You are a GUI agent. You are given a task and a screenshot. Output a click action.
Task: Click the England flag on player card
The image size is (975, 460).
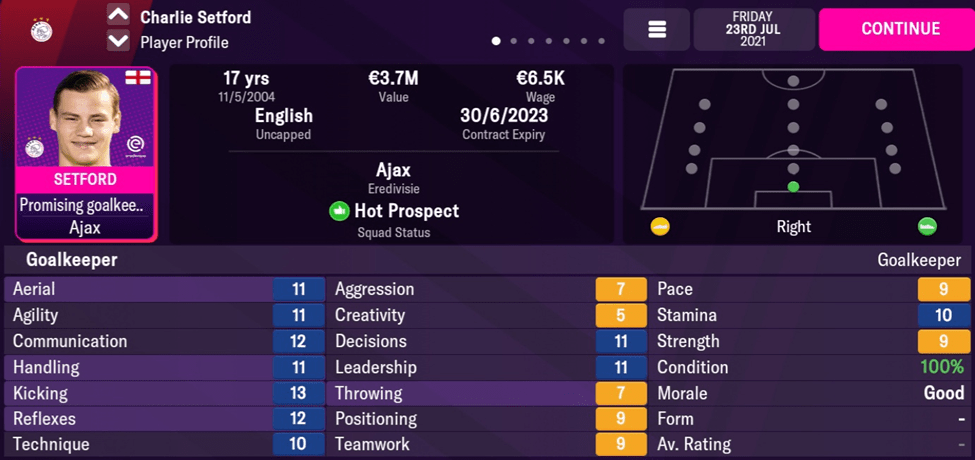click(138, 79)
